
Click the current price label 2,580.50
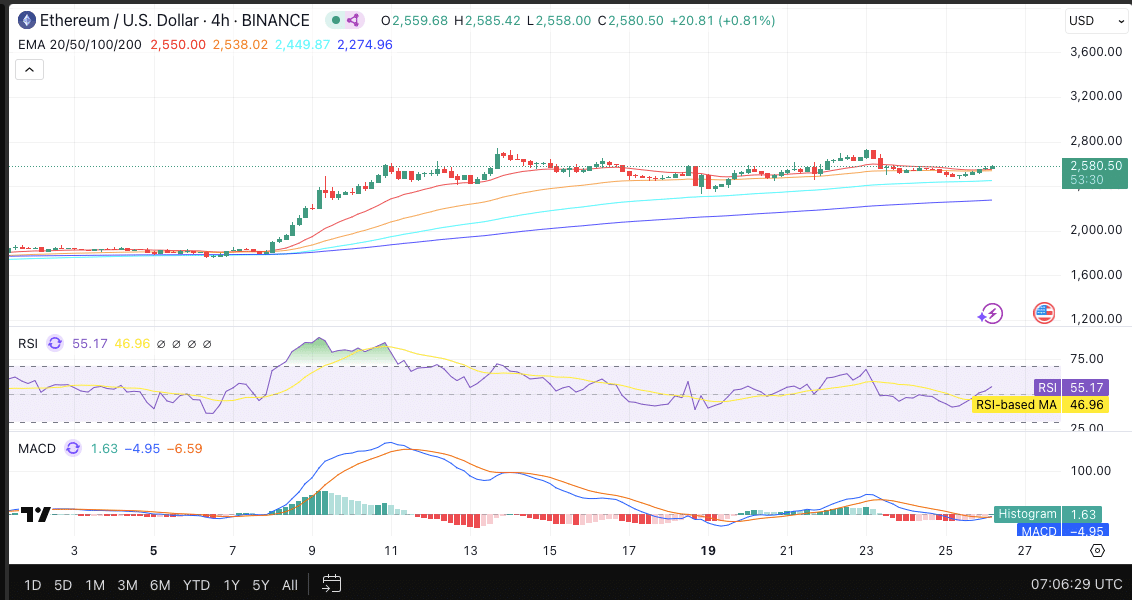point(1096,165)
